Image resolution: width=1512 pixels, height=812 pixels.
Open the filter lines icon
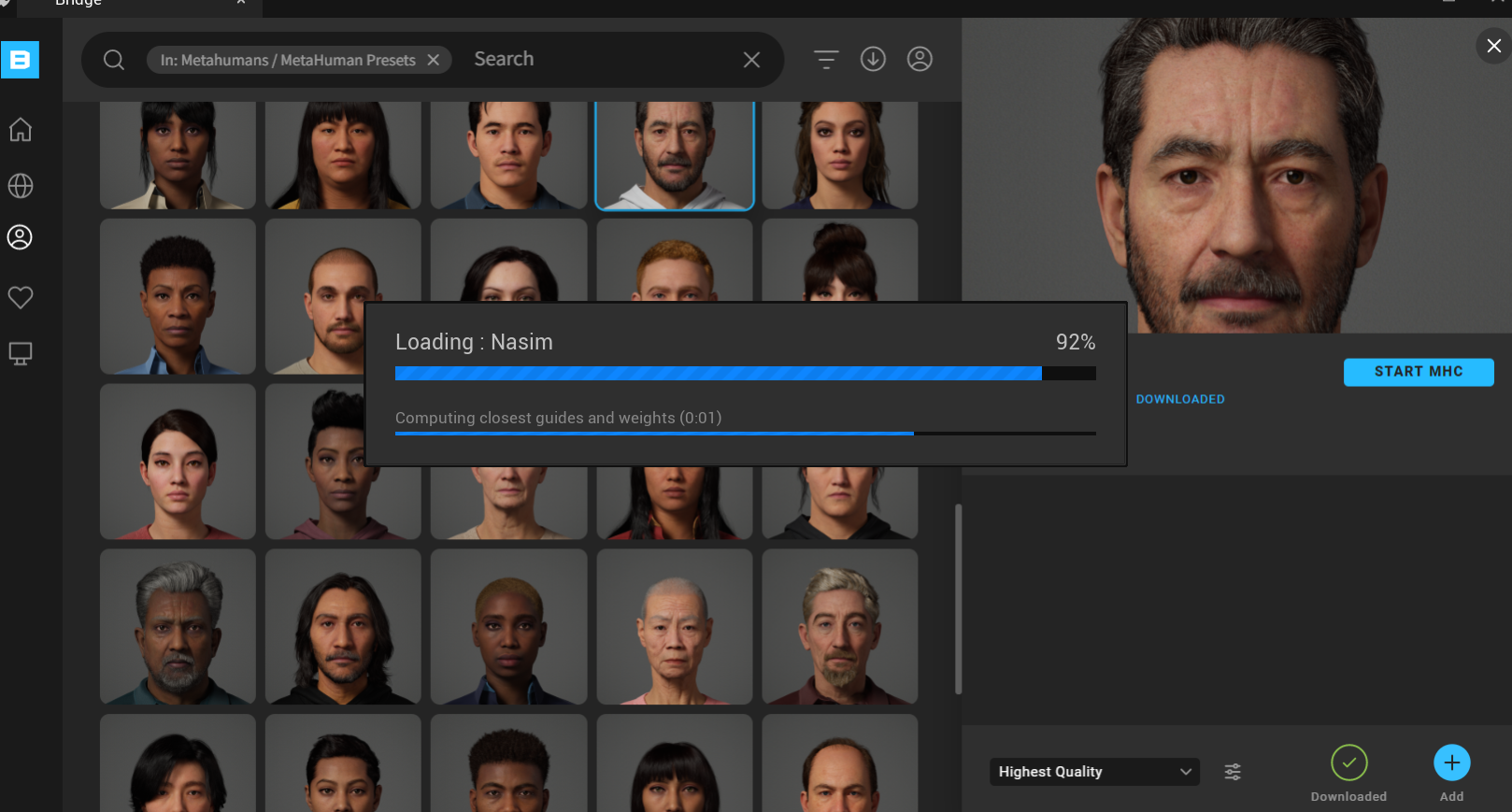[x=826, y=60]
